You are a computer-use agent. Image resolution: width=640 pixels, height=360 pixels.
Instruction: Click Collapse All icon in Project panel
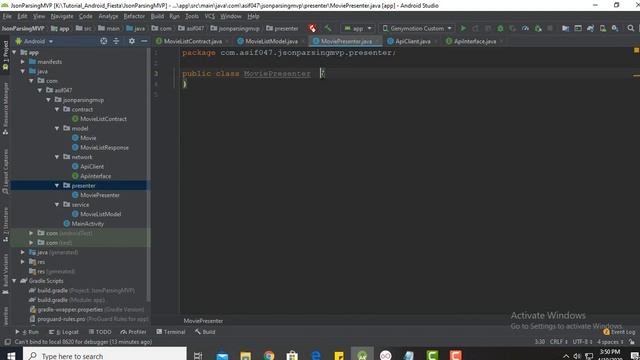(x=116, y=41)
